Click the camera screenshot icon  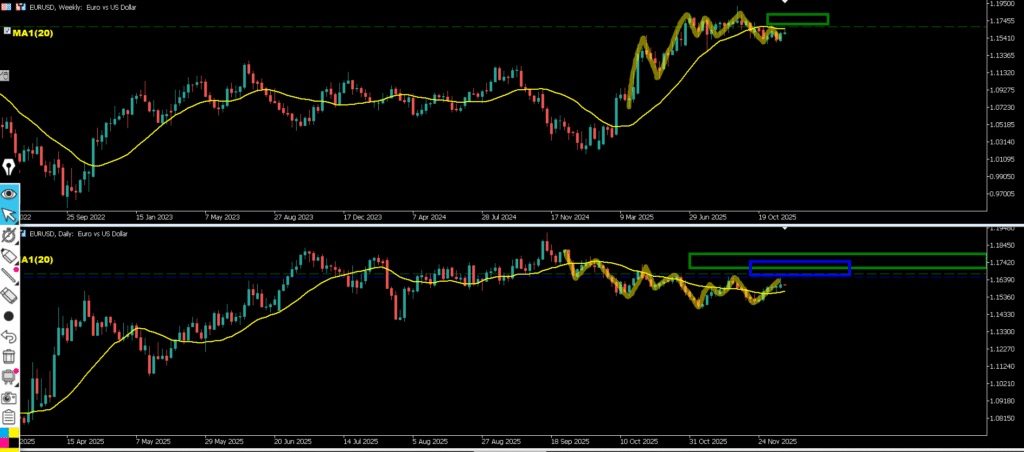pyautogui.click(x=9, y=397)
